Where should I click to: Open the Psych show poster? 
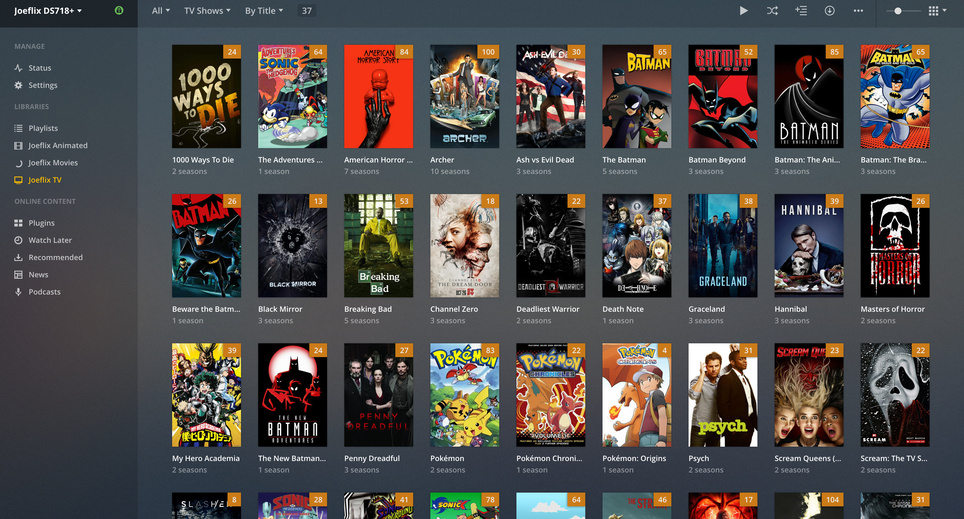[723, 395]
